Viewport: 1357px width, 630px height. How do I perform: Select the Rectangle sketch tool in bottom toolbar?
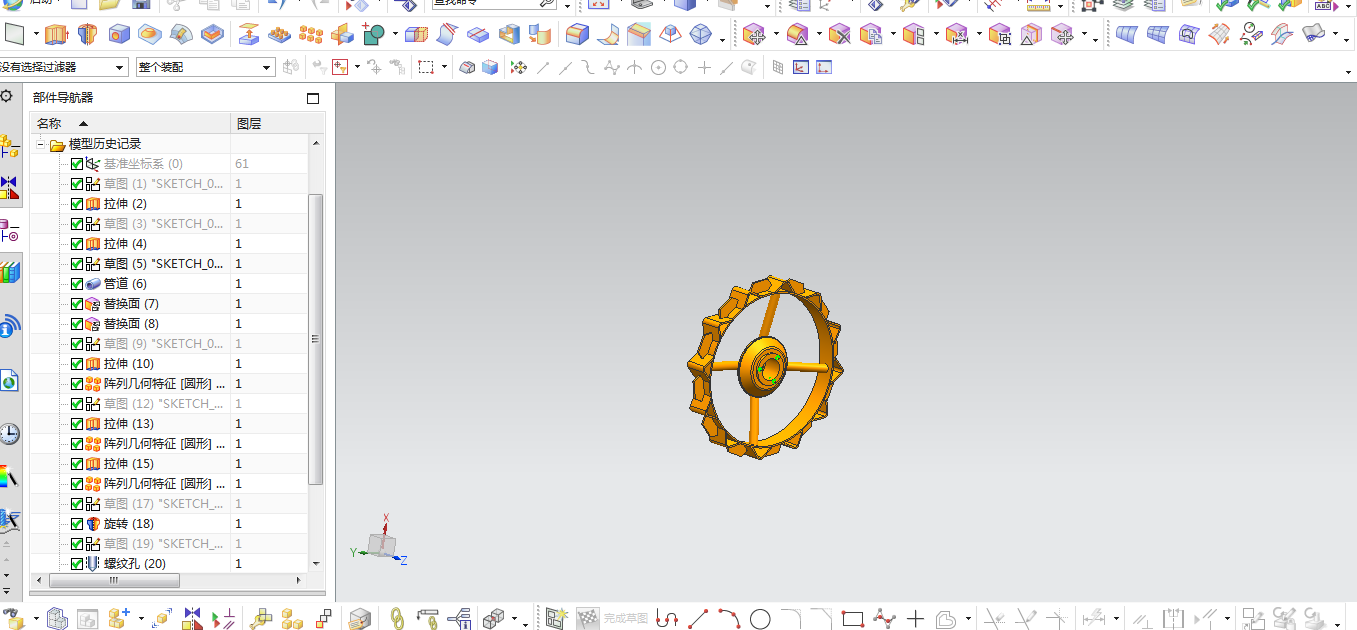pos(852,619)
